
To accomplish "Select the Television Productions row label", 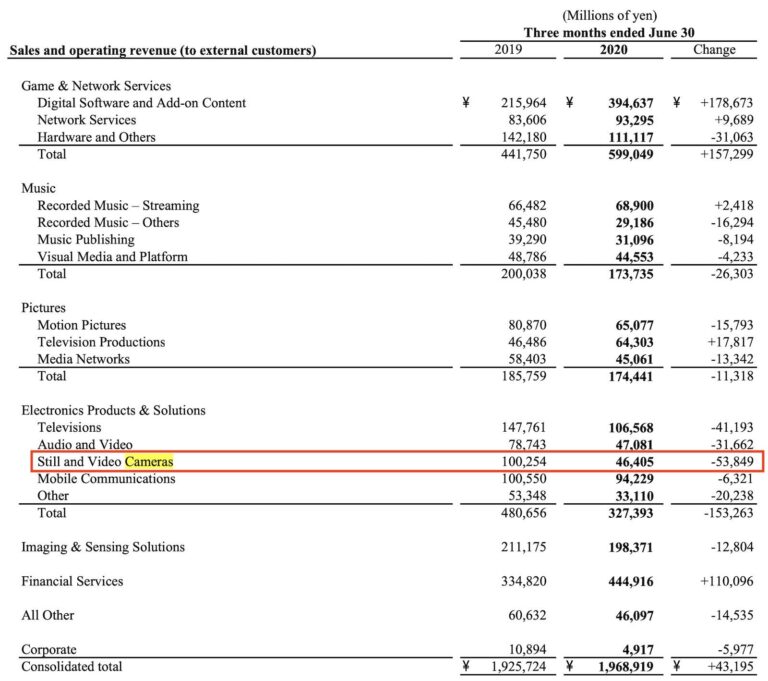I will (x=101, y=342).
